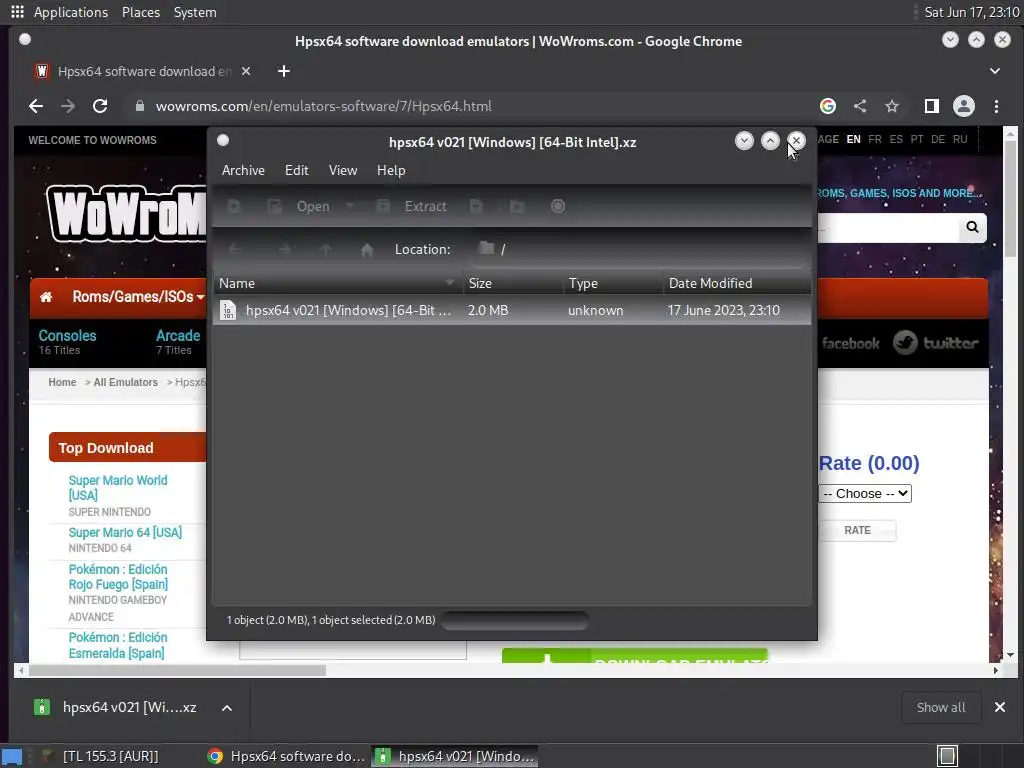This screenshot has height=768, width=1024.
Task: Open a new Chrome tab
Action: click(x=283, y=71)
